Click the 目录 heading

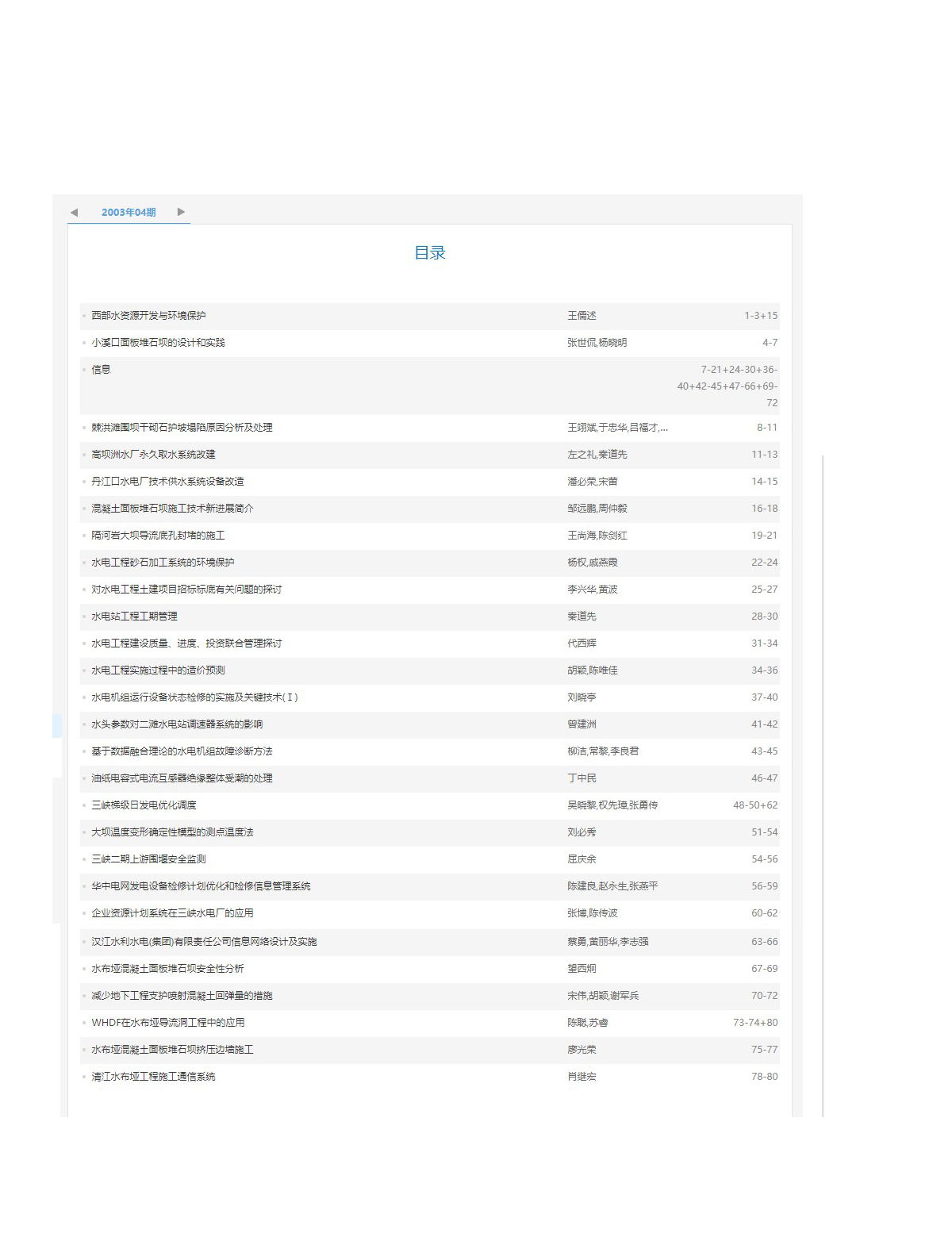coord(430,252)
